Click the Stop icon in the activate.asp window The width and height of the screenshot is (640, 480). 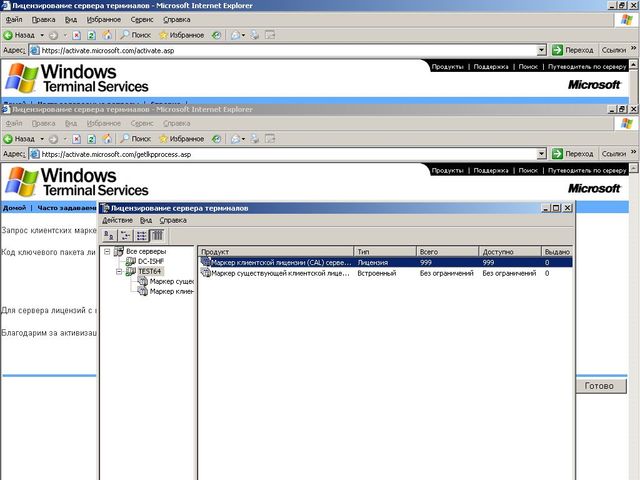click(x=76, y=35)
